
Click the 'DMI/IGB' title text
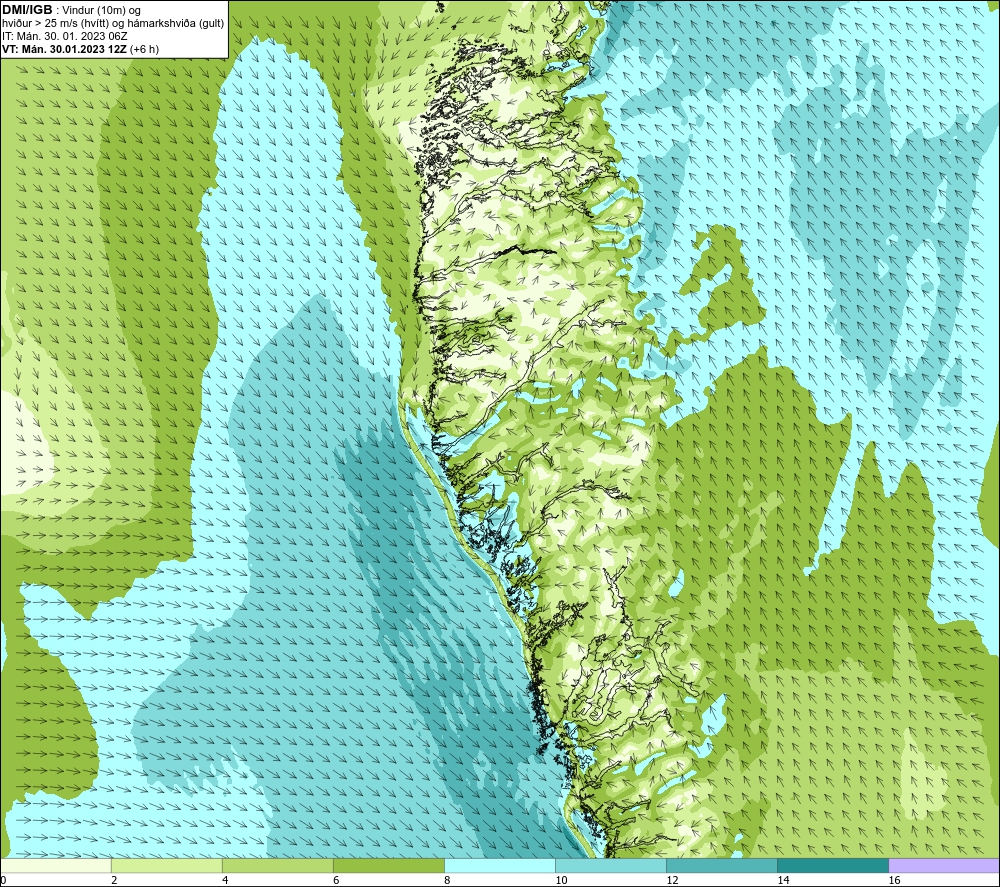[27, 10]
